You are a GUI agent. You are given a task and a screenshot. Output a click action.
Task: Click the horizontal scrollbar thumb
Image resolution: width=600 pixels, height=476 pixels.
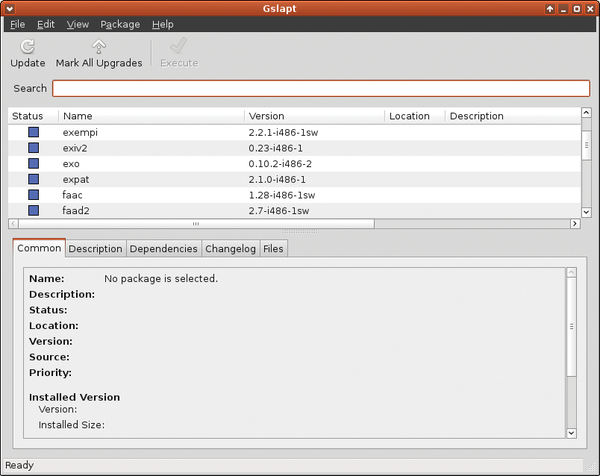tap(196, 223)
